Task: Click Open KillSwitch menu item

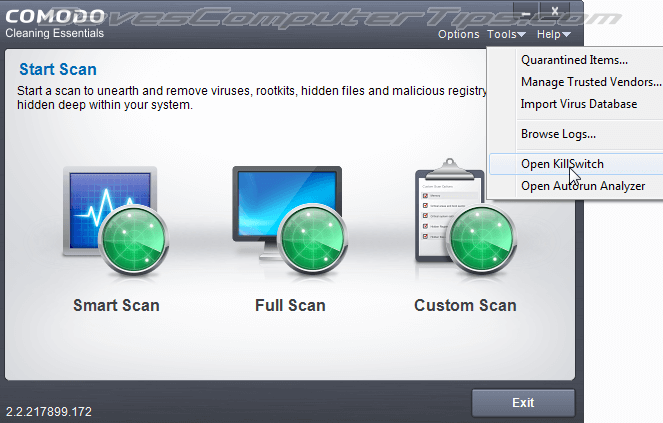Action: click(576, 164)
